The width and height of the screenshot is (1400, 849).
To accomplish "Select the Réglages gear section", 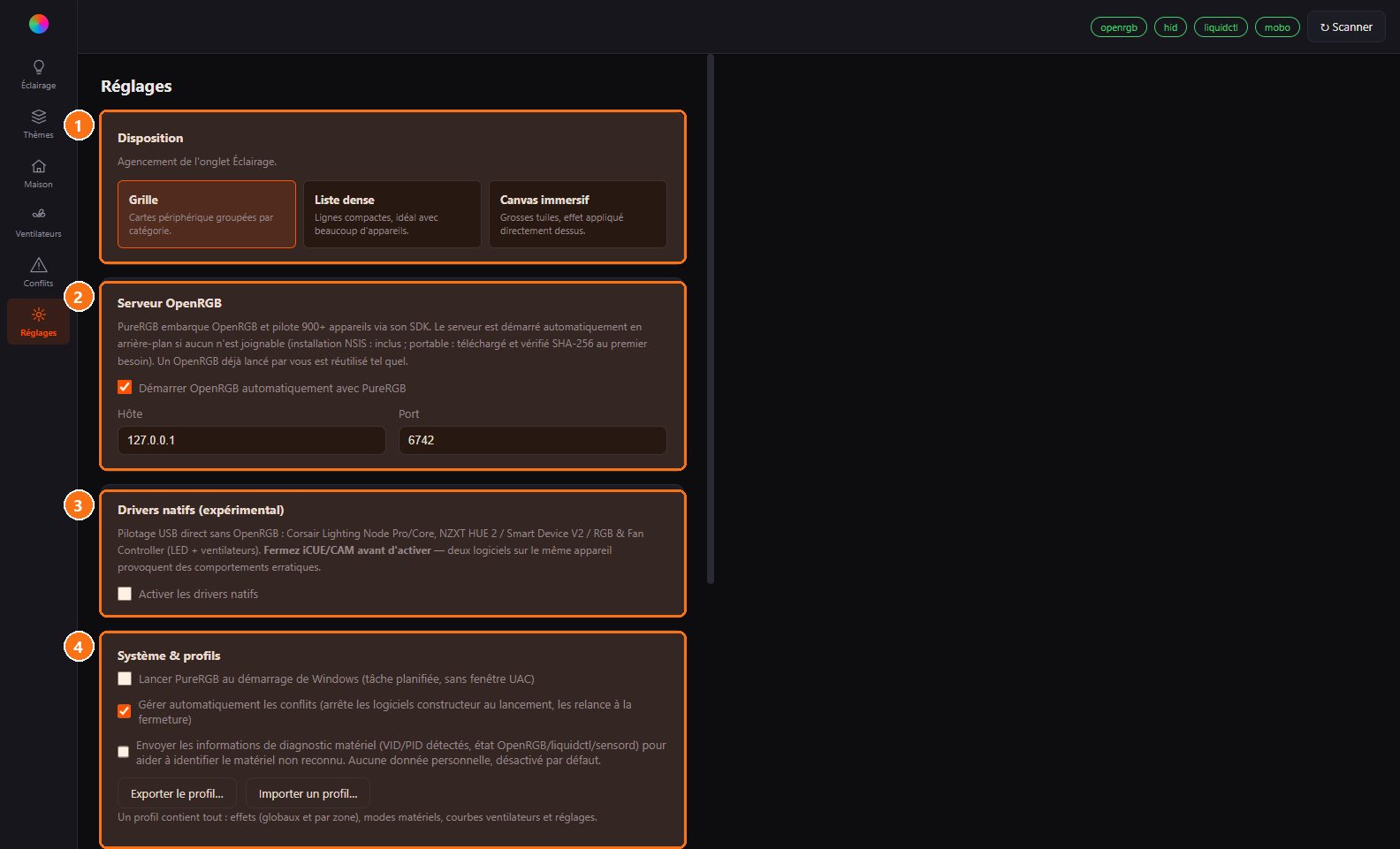I will (39, 322).
